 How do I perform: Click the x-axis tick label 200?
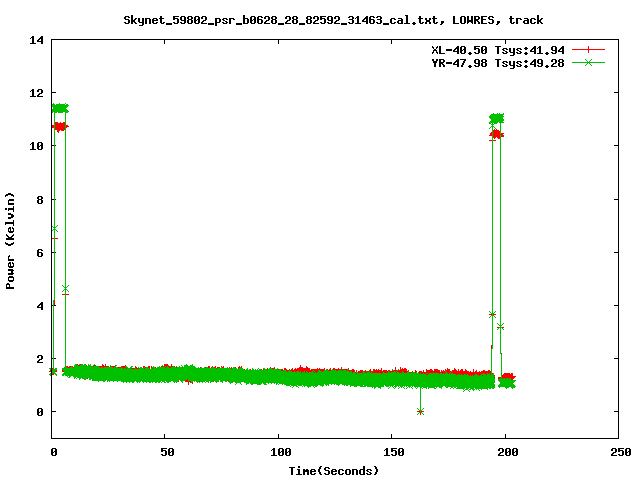click(x=507, y=452)
